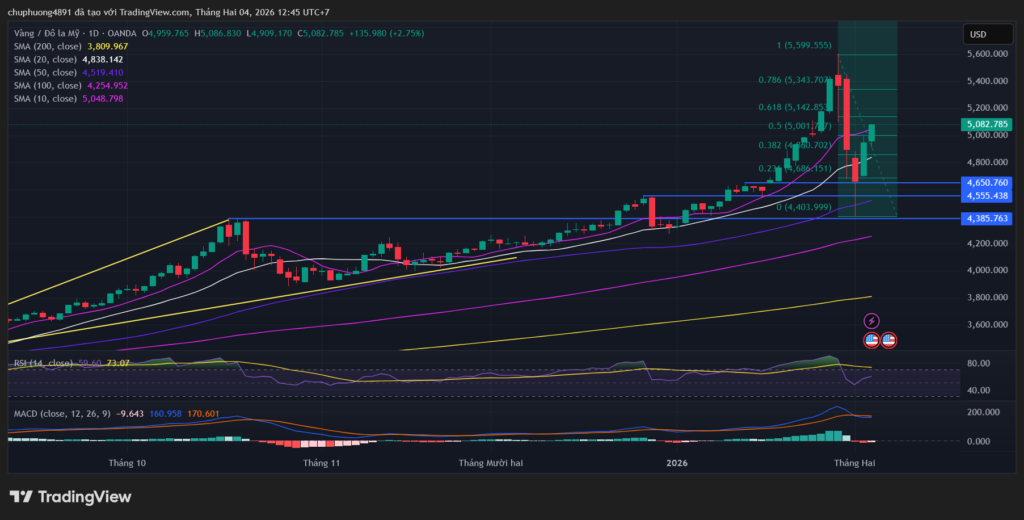
Task: Select the 4,650.760 horizontal line price label
Action: tap(986, 183)
